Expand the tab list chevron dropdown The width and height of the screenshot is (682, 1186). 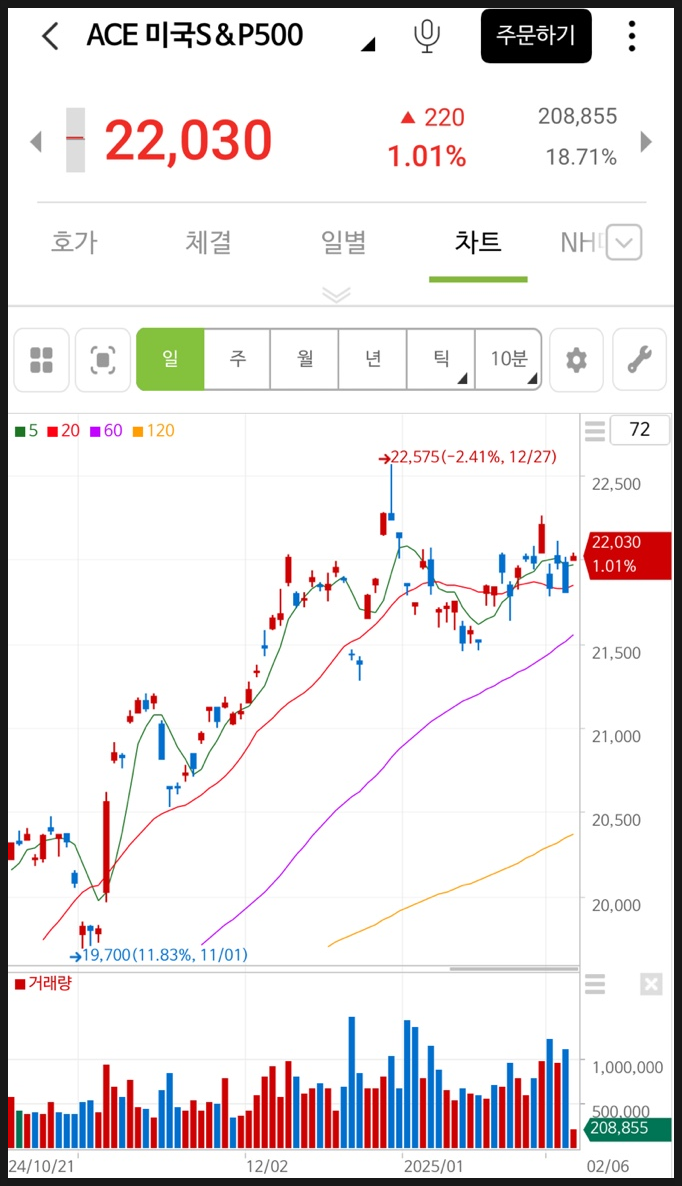(x=624, y=243)
